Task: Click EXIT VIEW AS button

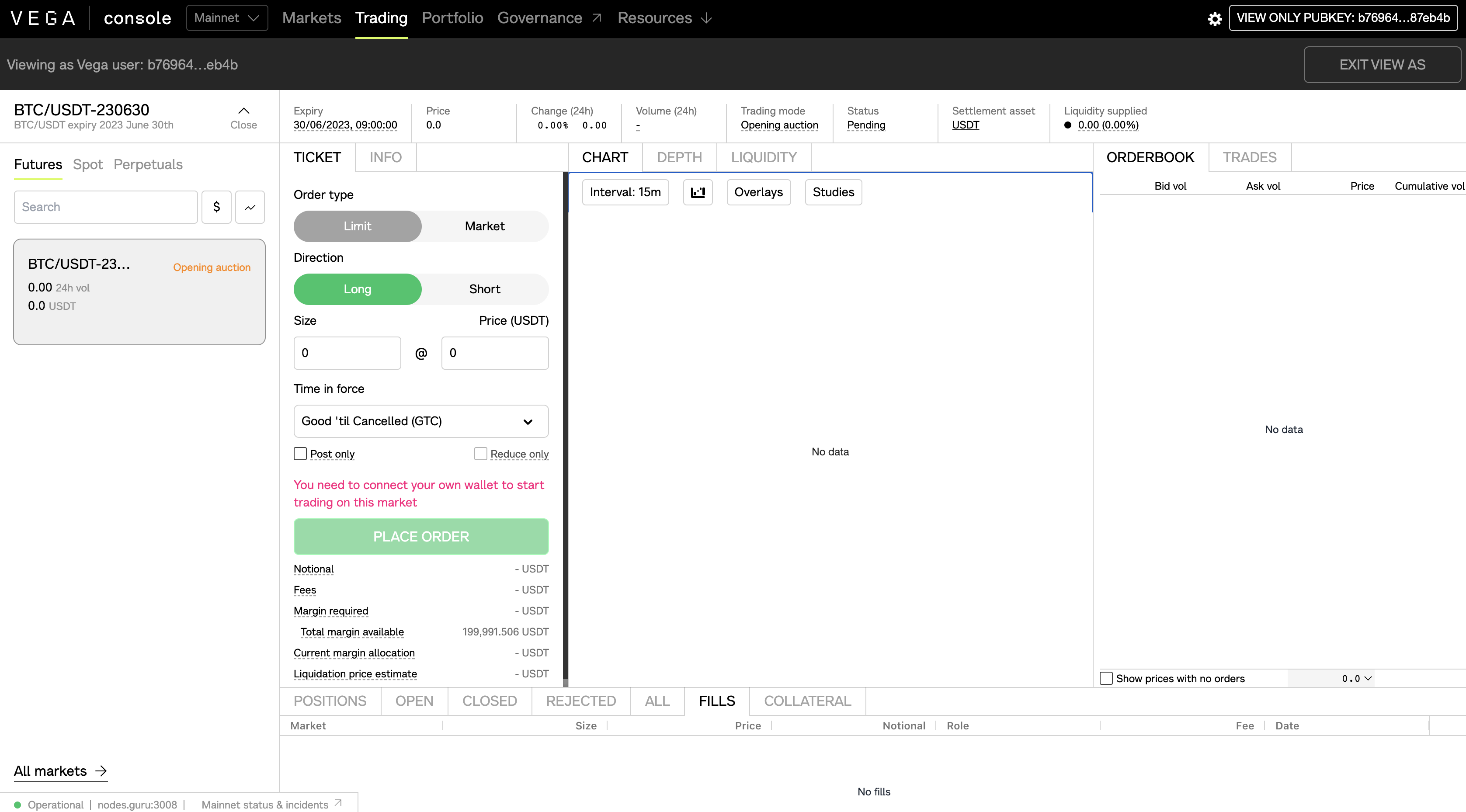Action: coord(1382,64)
